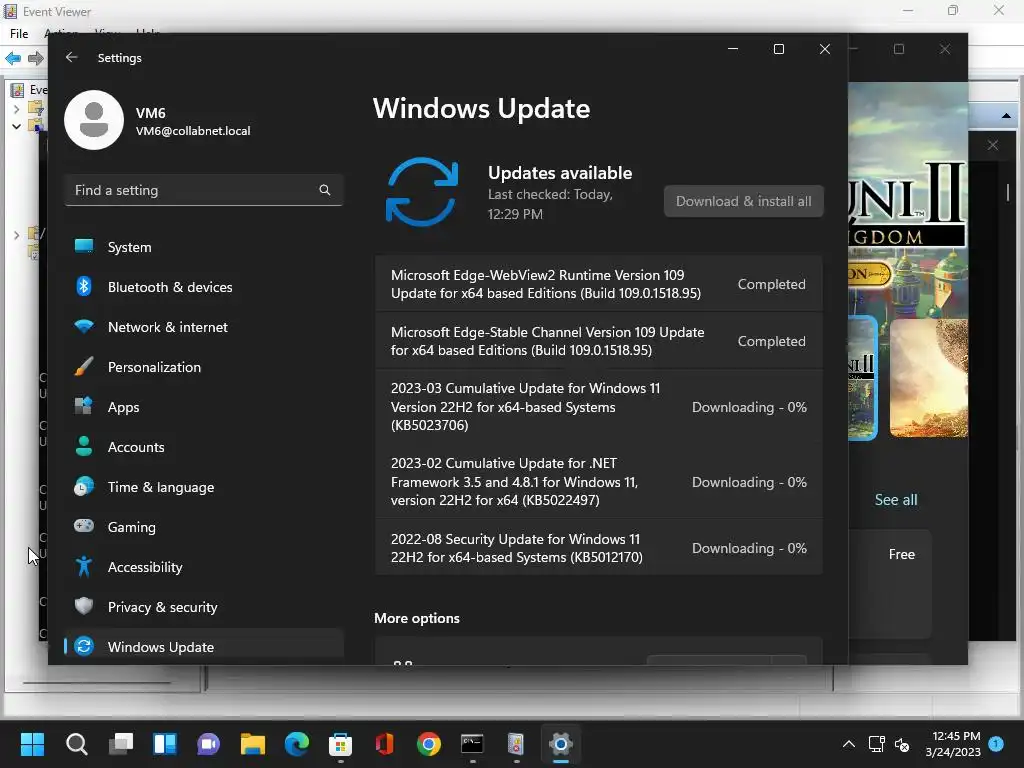Select KB5012170 security update row

599,548
